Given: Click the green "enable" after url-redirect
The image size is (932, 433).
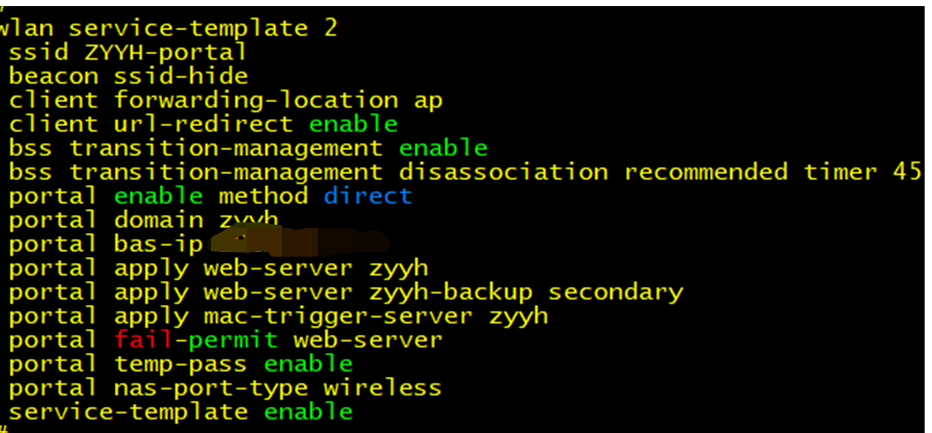Looking at the screenshot, I should pyautogui.click(x=353, y=124).
